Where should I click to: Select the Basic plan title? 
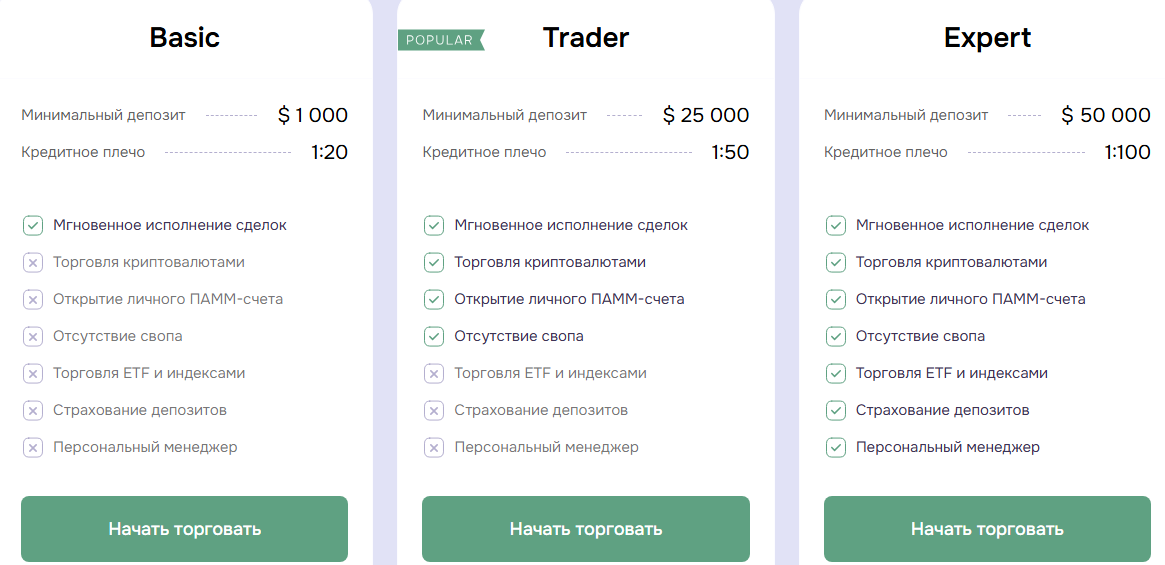coord(184,38)
